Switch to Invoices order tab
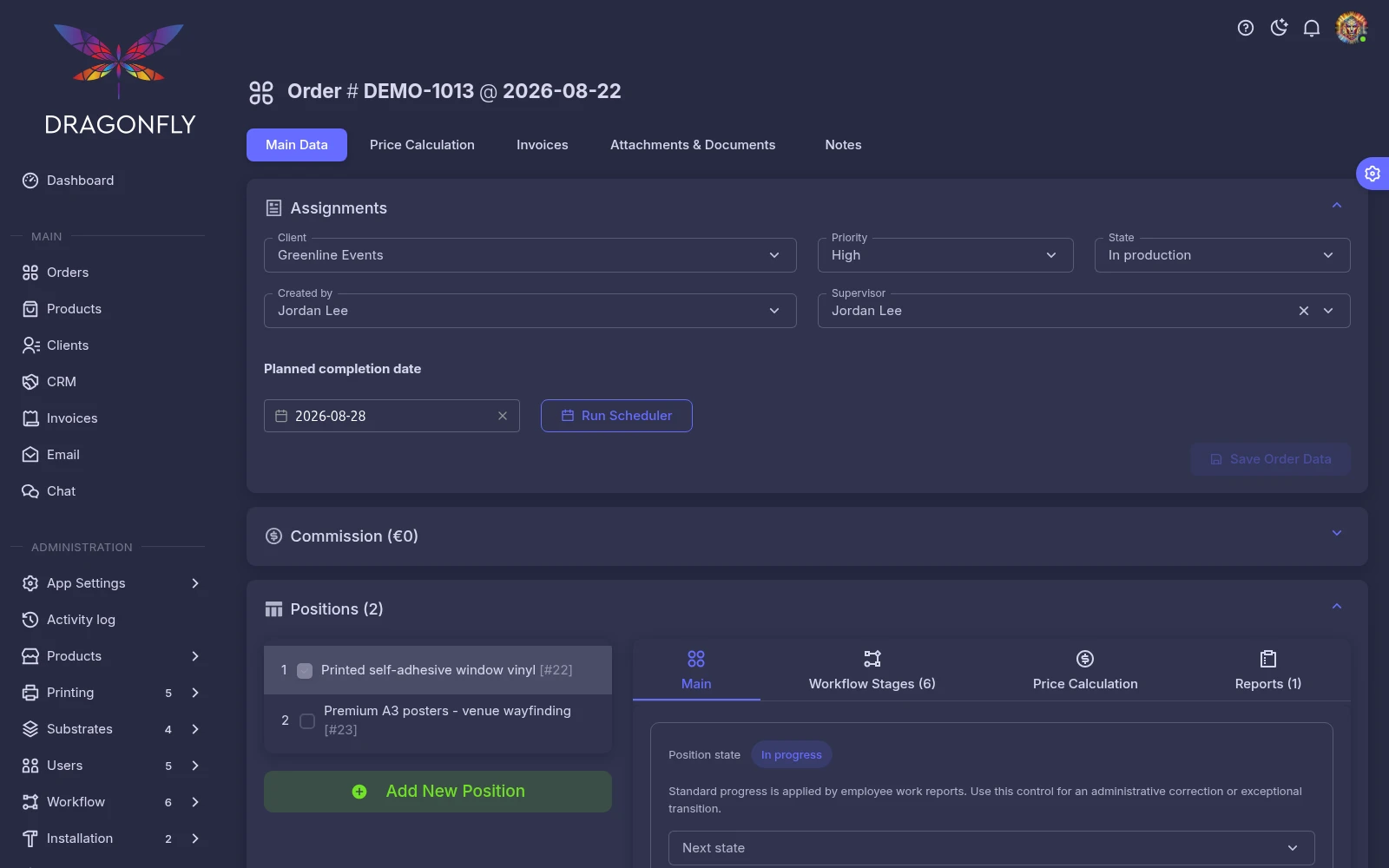Screen dimensions: 1389x868 543,145
